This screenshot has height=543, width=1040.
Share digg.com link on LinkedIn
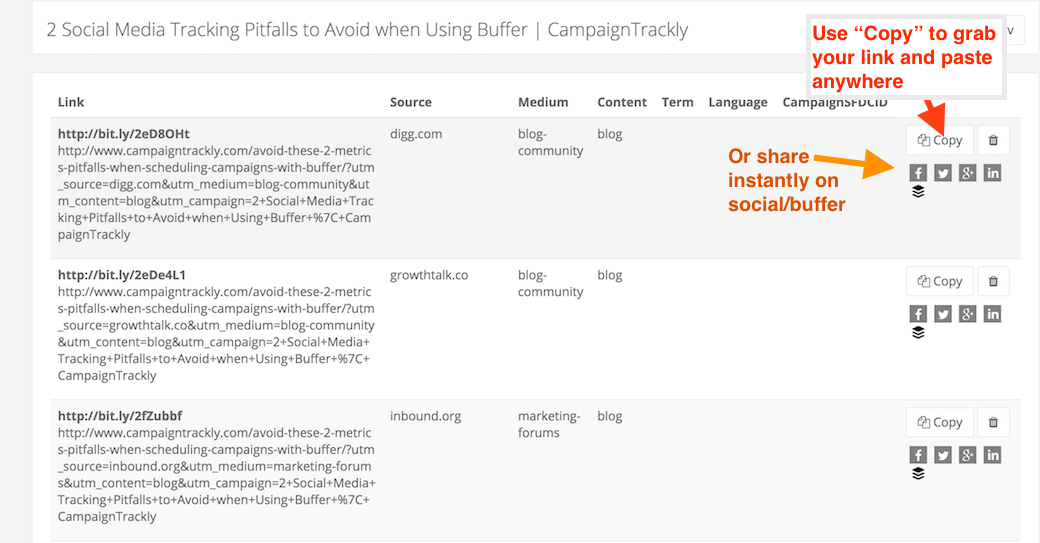[x=992, y=173]
